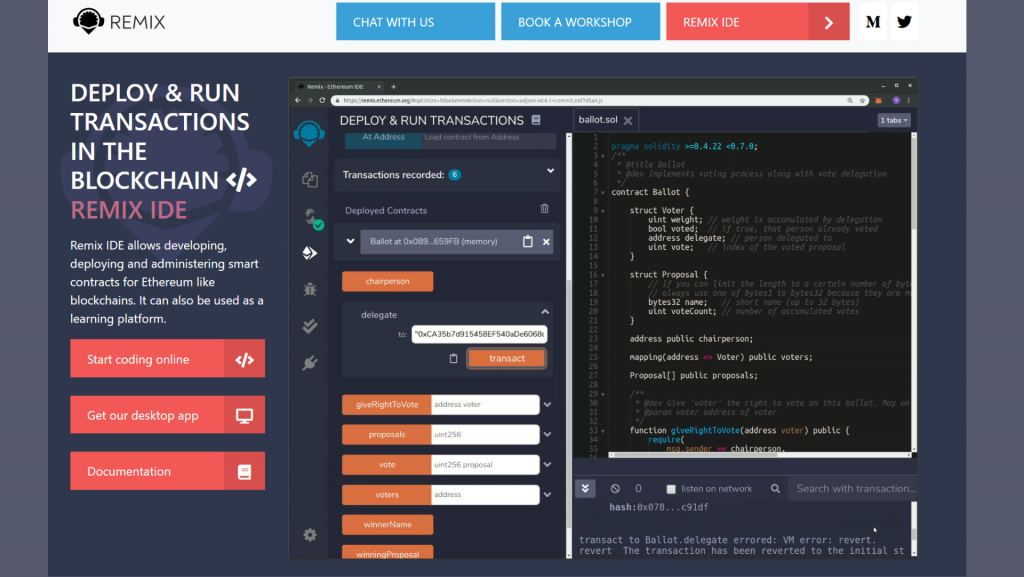This screenshot has width=1024, height=577.
Task: Toggle the terminal with the double-chevron icon
Action: coord(585,488)
